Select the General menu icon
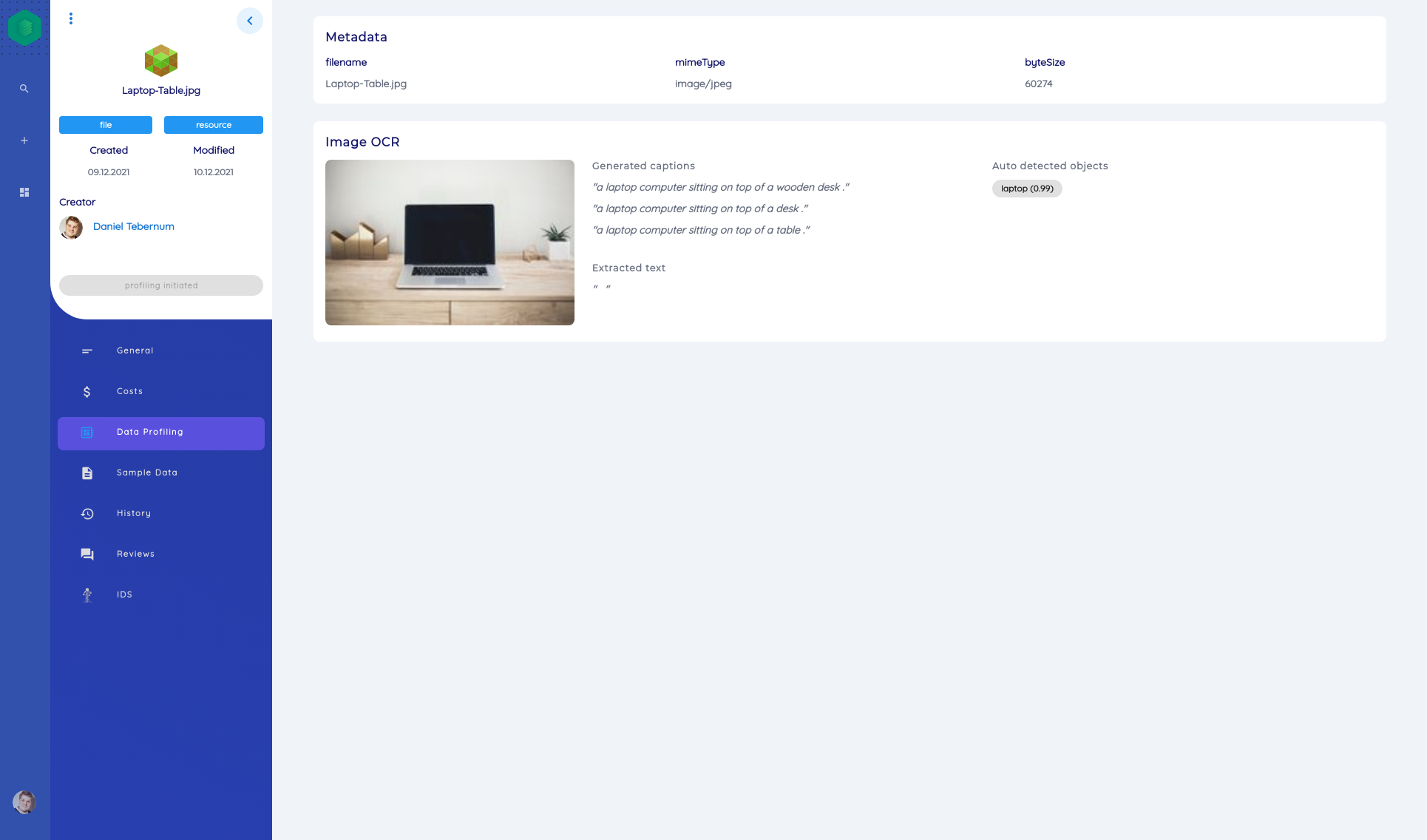 87,350
